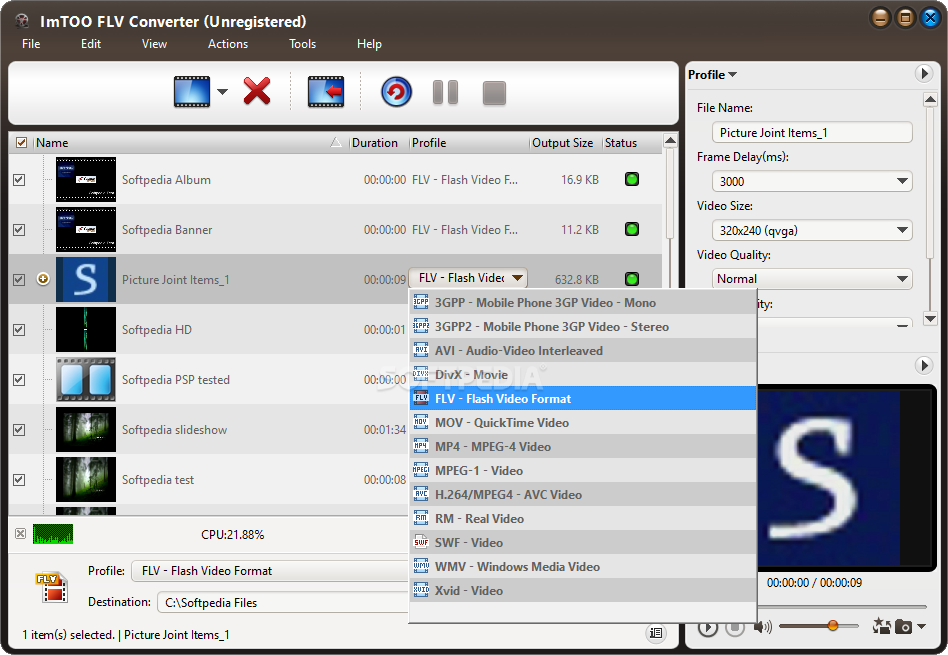Uncheck the Softpedia test checkbox
The height and width of the screenshot is (655, 948).
19,480
